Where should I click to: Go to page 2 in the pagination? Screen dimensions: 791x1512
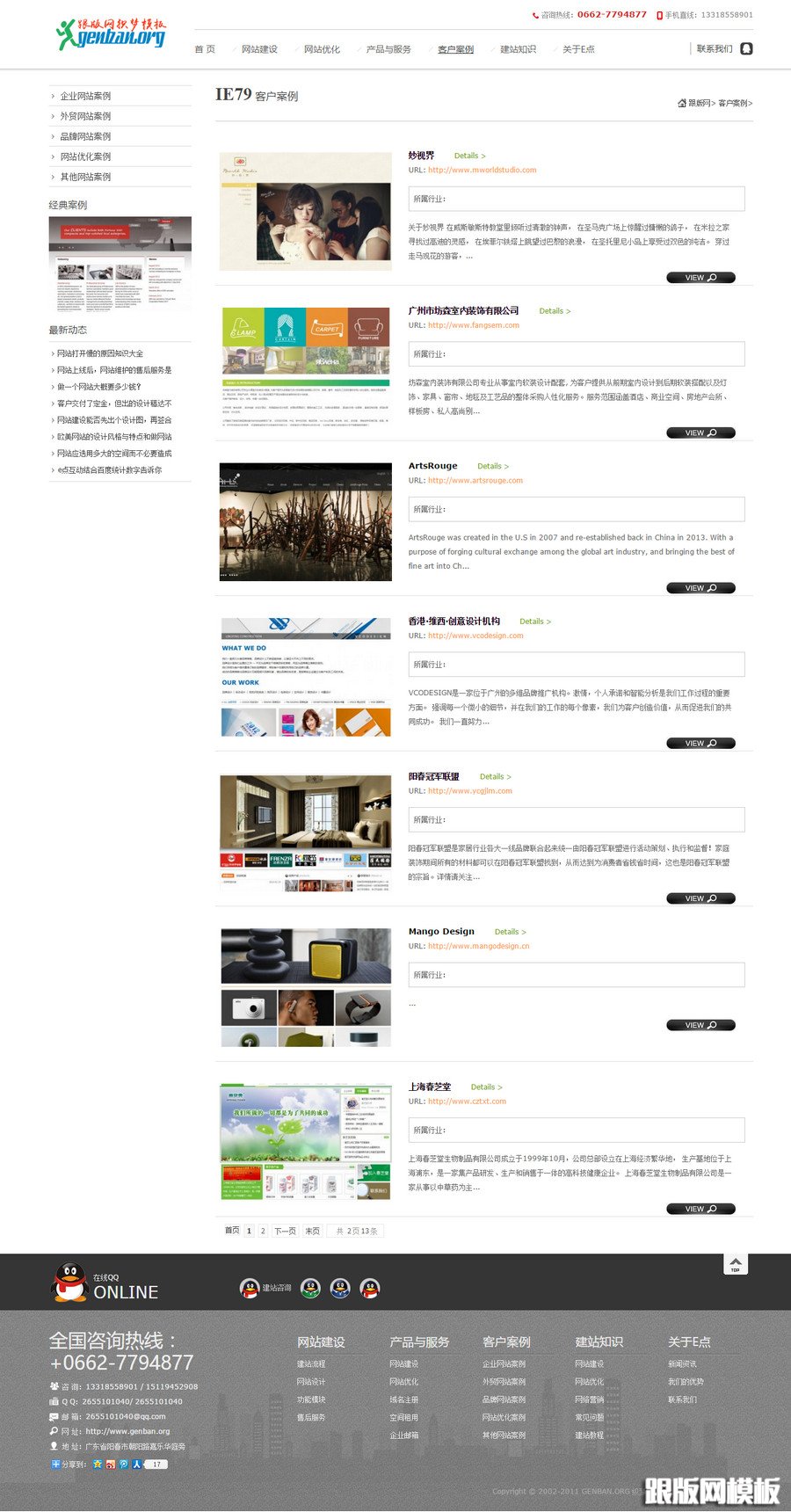point(263,1231)
